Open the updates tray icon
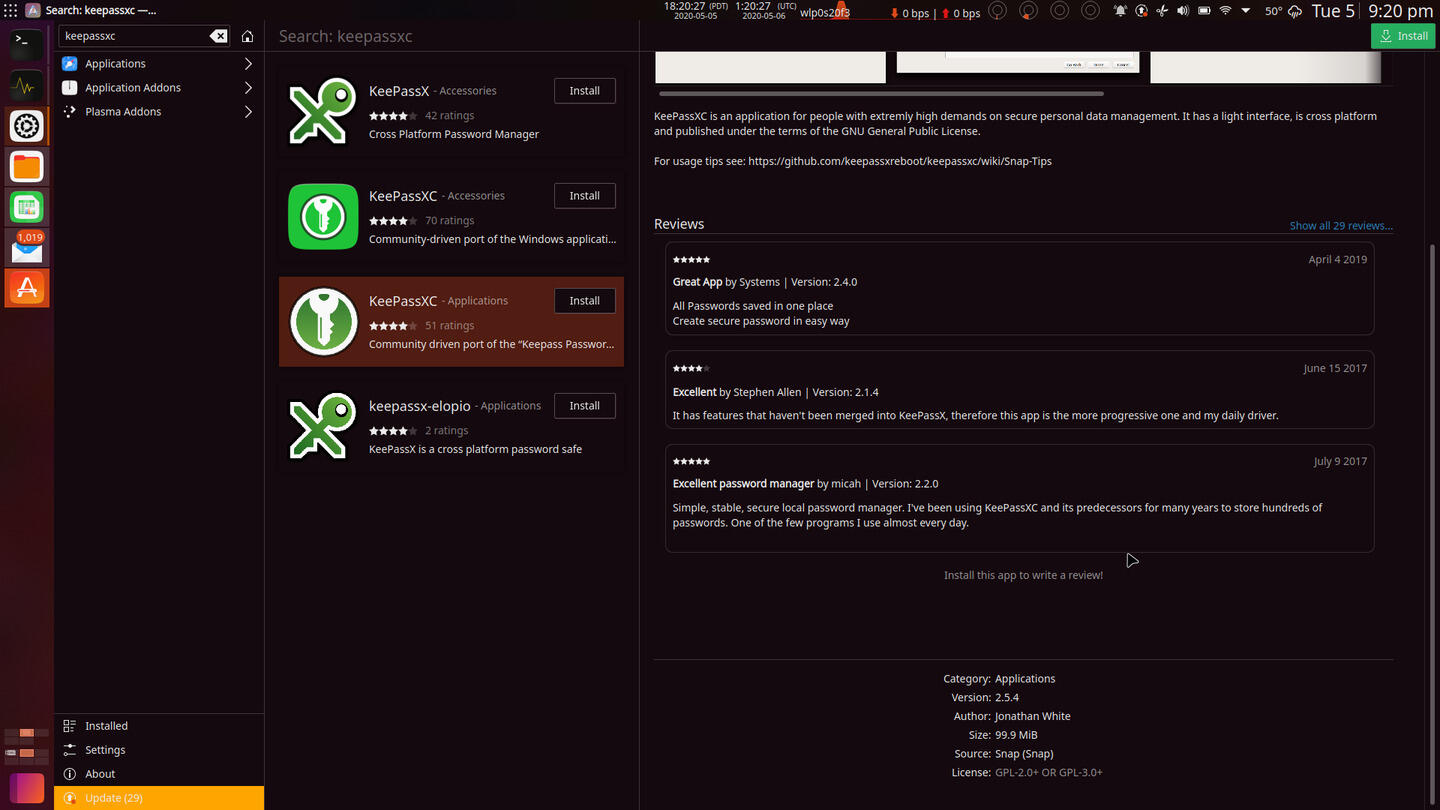1440x810 pixels. point(1141,11)
